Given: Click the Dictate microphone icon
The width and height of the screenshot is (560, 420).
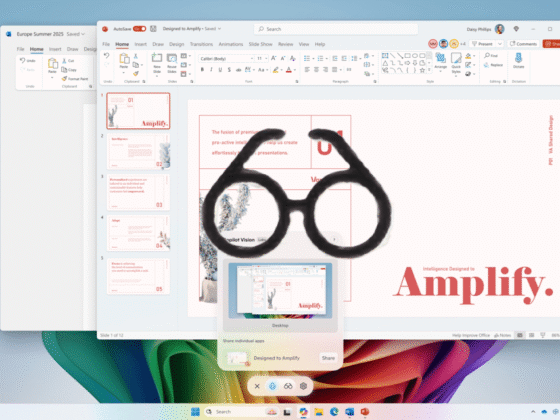Looking at the screenshot, I should tap(519, 58).
